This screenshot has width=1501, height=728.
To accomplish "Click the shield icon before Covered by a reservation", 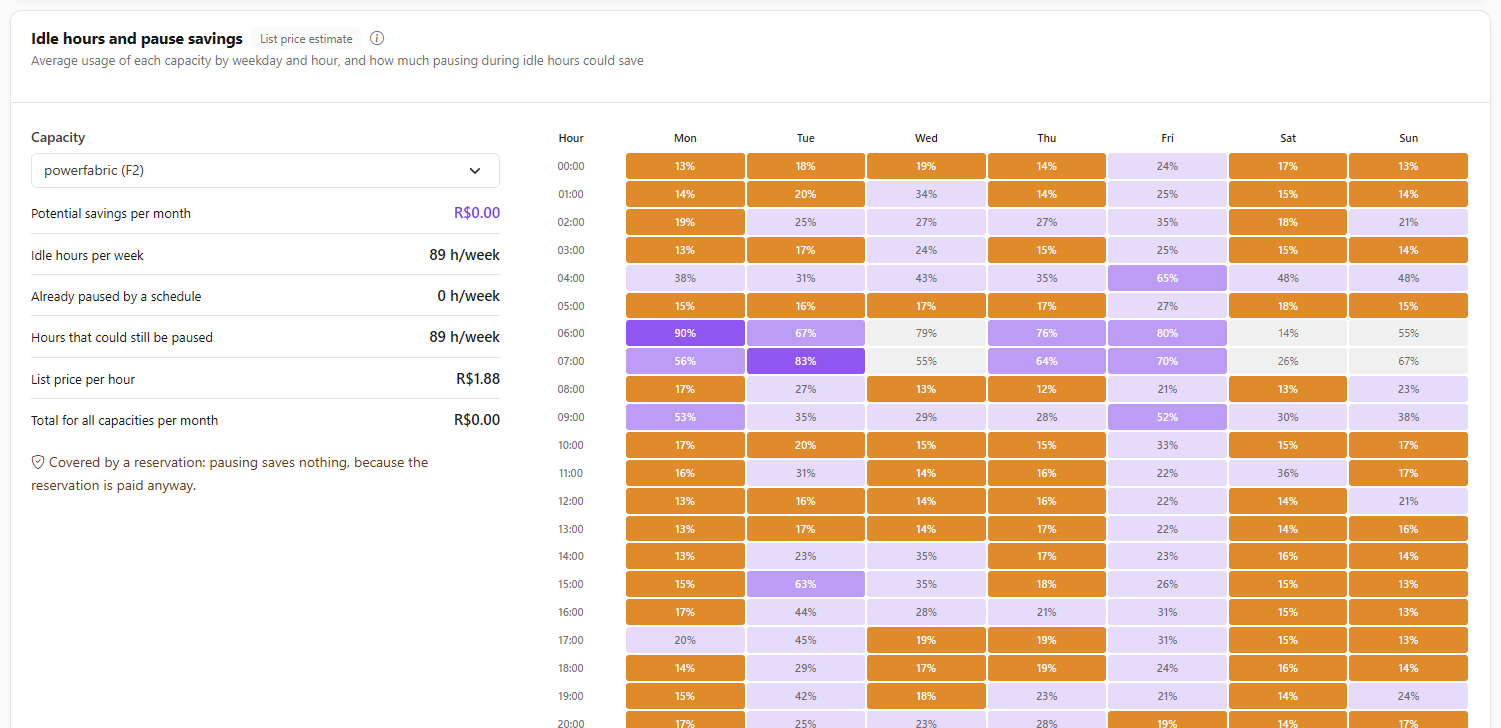I will click(38, 463).
